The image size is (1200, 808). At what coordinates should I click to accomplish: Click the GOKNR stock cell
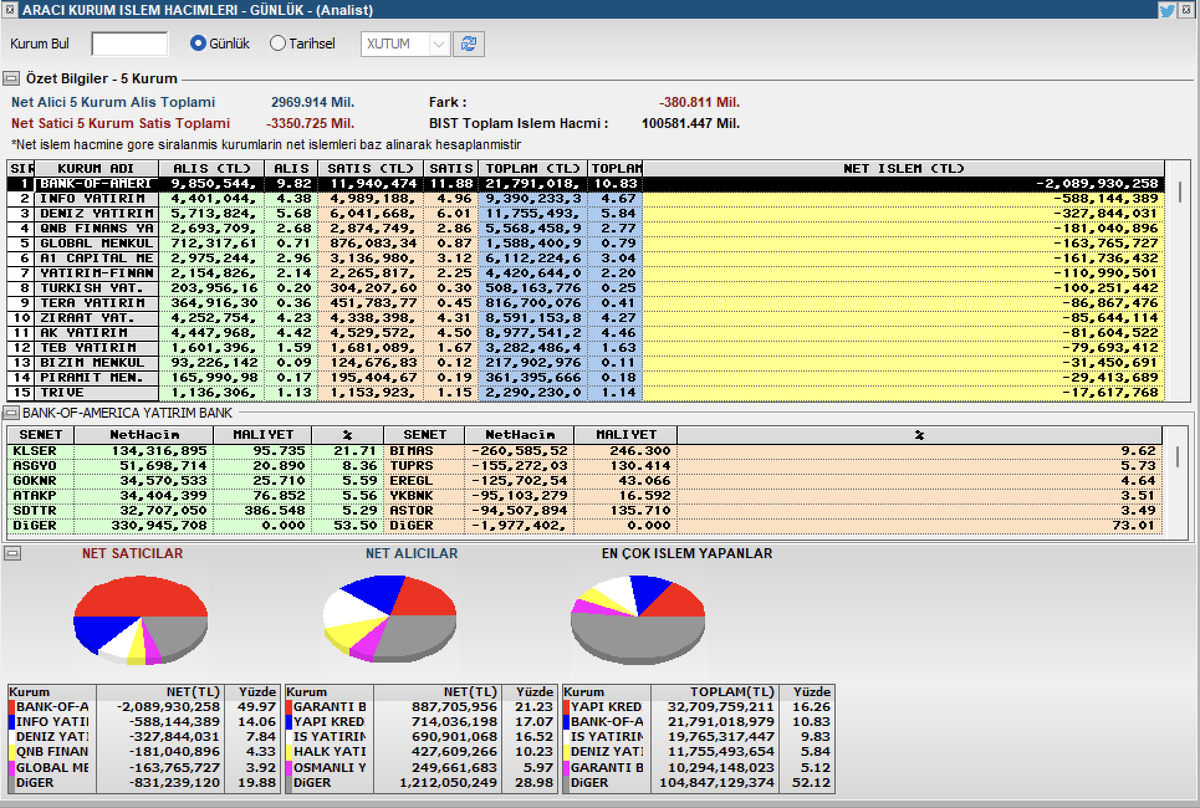[x=41, y=481]
